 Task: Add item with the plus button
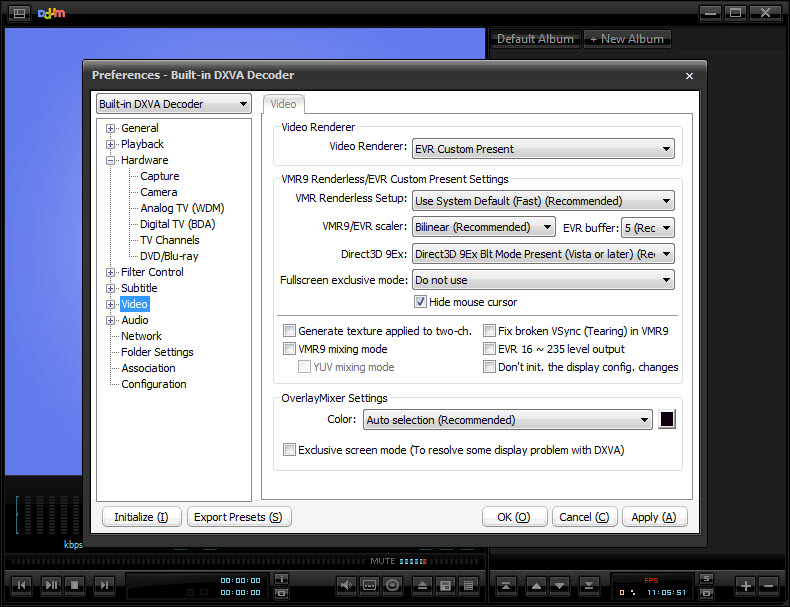(x=745, y=585)
